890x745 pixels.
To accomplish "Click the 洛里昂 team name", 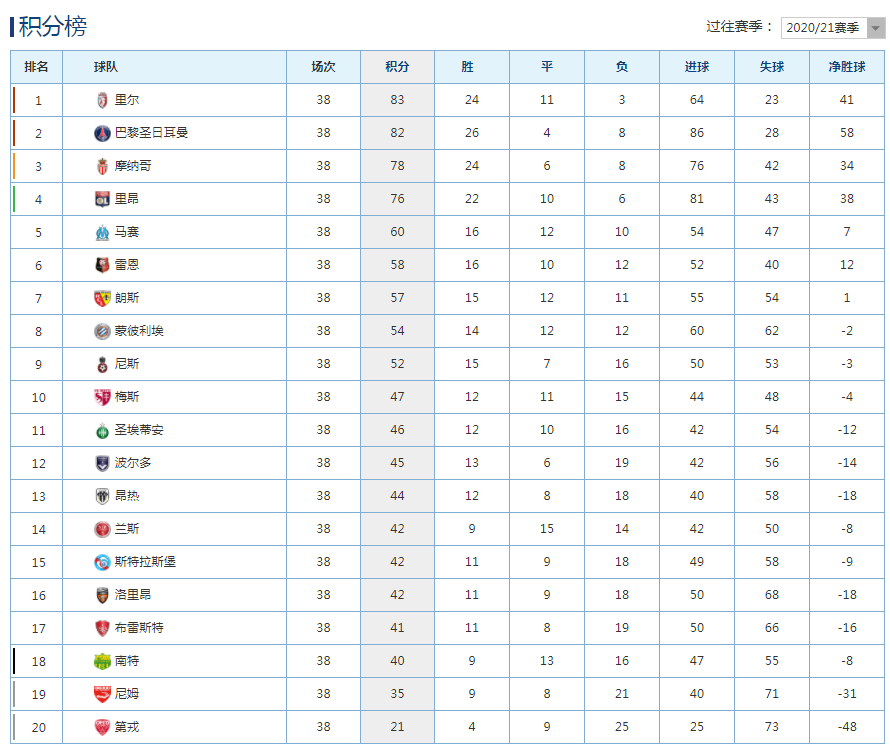I will pyautogui.click(x=133, y=595).
